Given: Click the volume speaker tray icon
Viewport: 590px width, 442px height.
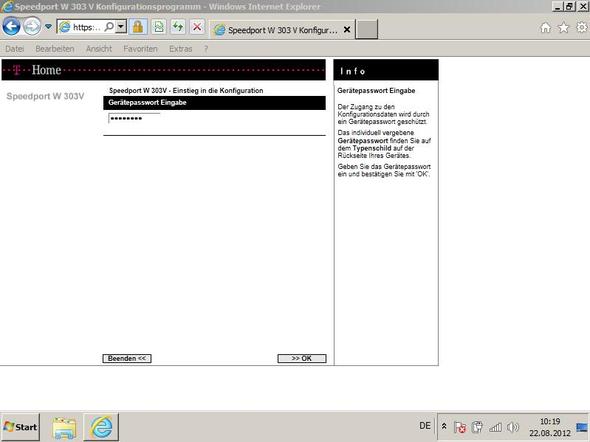Looking at the screenshot, I should click(512, 427).
